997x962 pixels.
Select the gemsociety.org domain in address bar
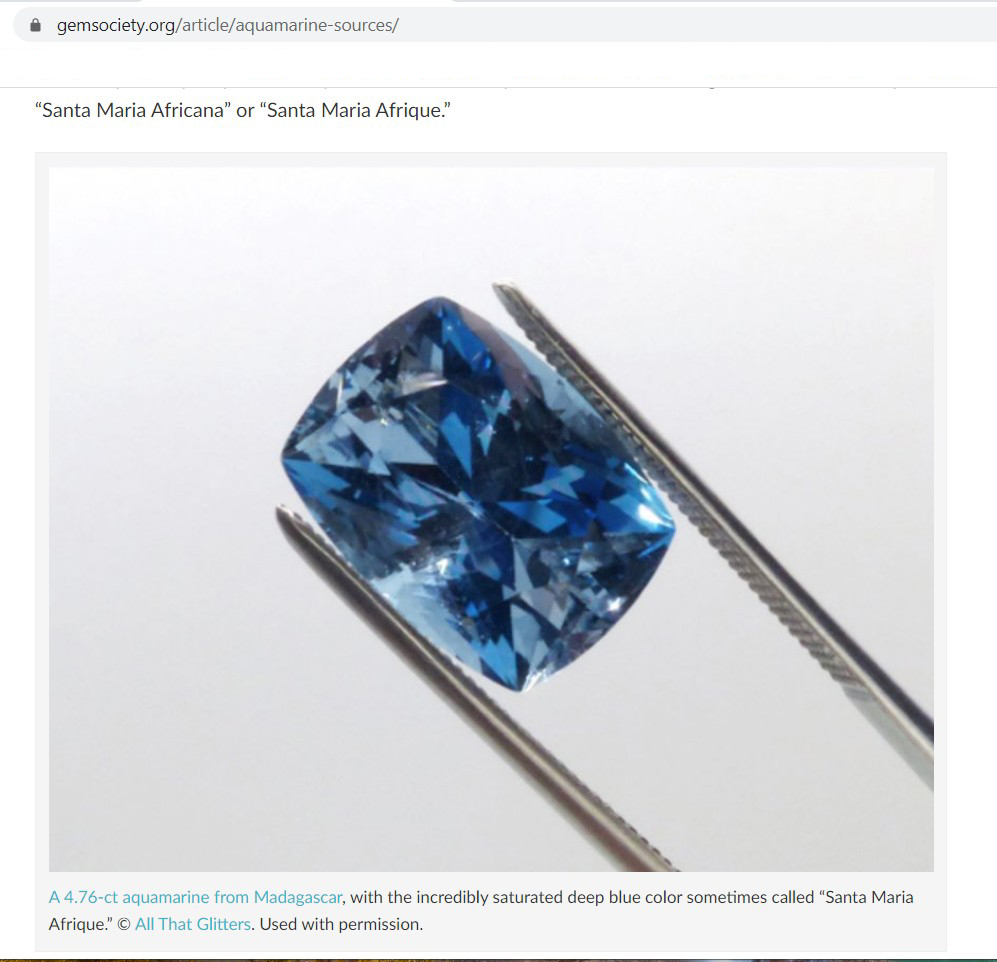(x=116, y=25)
